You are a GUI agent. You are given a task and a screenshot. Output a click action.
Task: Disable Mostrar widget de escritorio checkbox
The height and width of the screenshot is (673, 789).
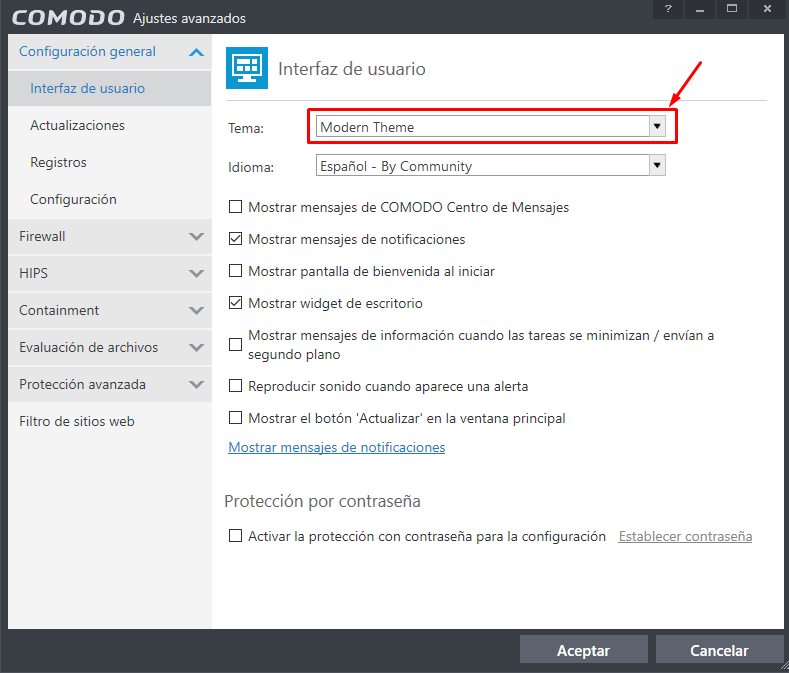[235, 303]
